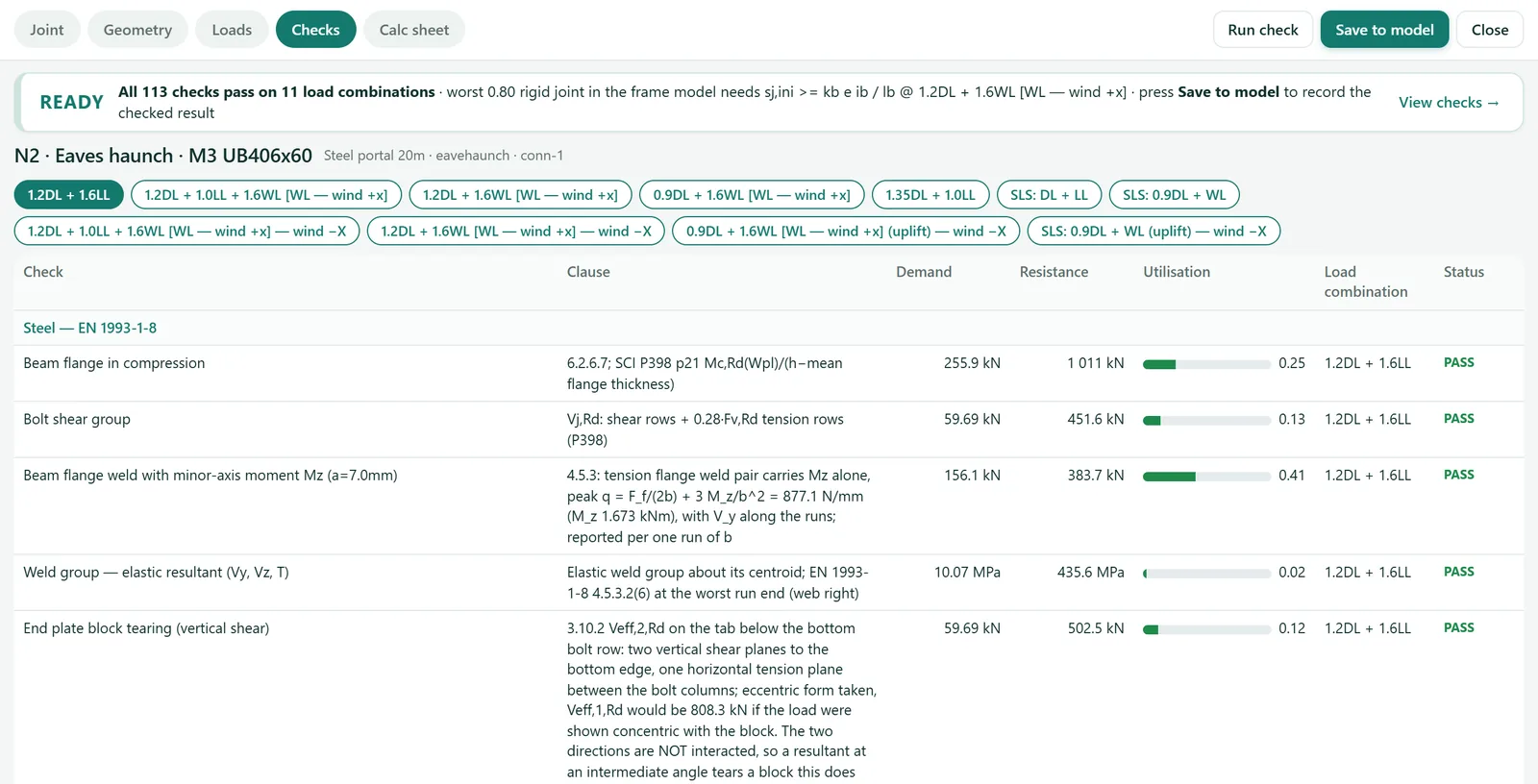Choose 1.2DL + 1.0LL + 1.6WL [WL — wind +x] chip

[x=265, y=195]
